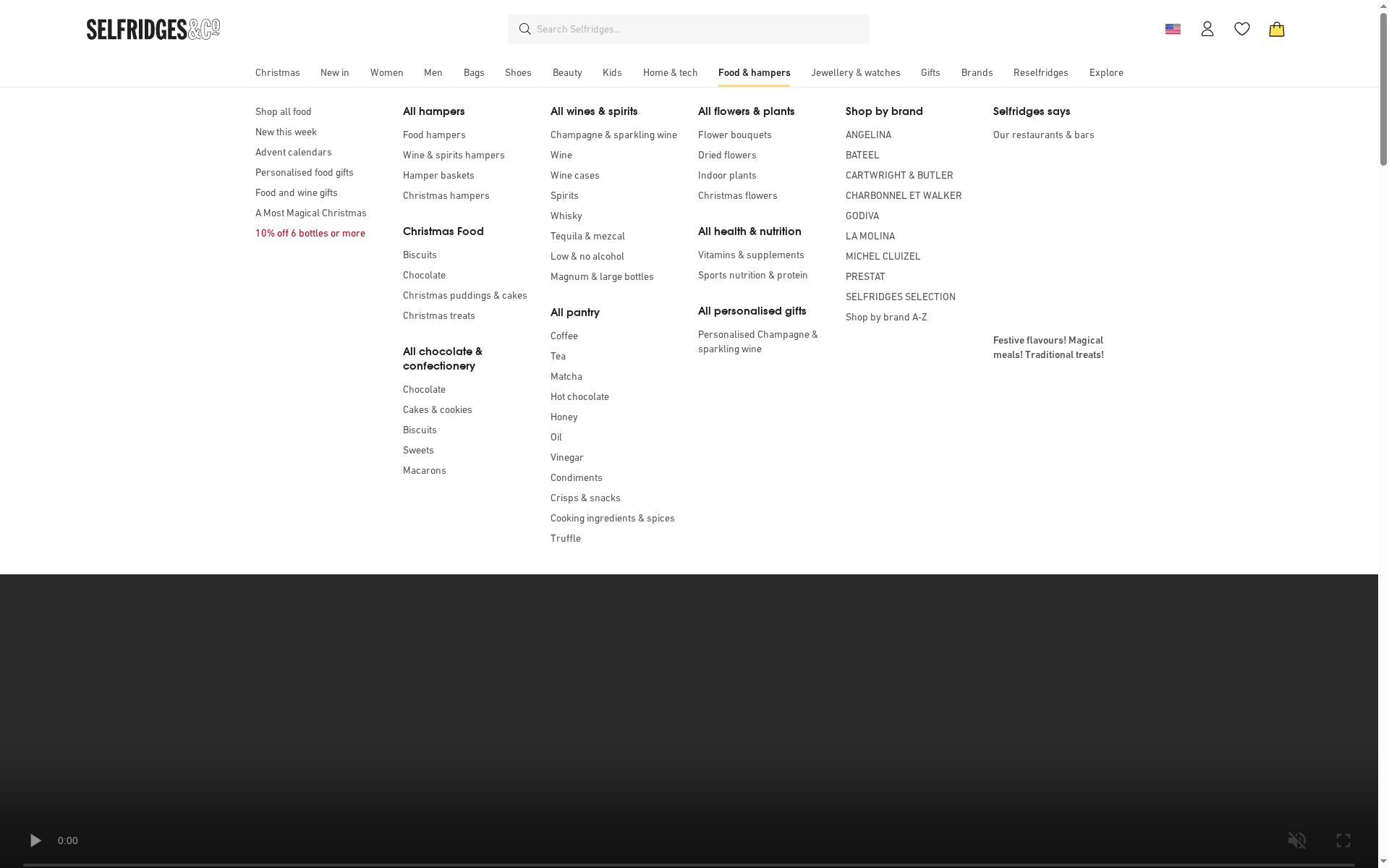Open the account profile icon
The image size is (1389, 868).
(x=1207, y=29)
